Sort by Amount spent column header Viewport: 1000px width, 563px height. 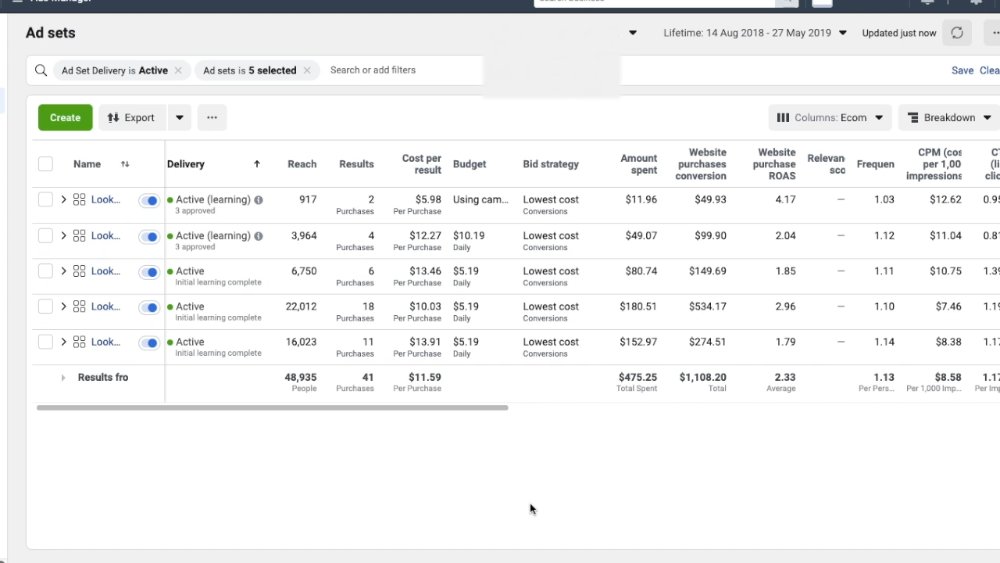coord(638,164)
